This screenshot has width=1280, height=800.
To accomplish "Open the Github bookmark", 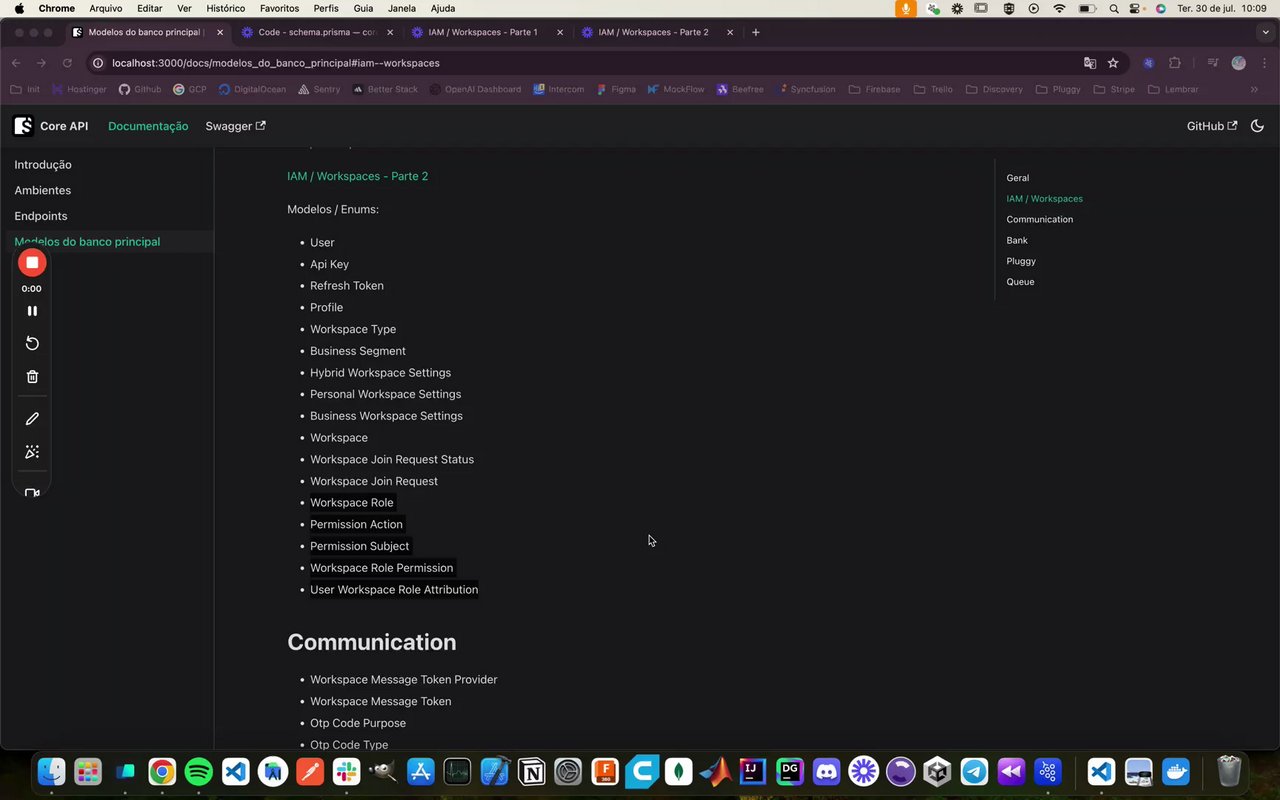I will coord(140,89).
